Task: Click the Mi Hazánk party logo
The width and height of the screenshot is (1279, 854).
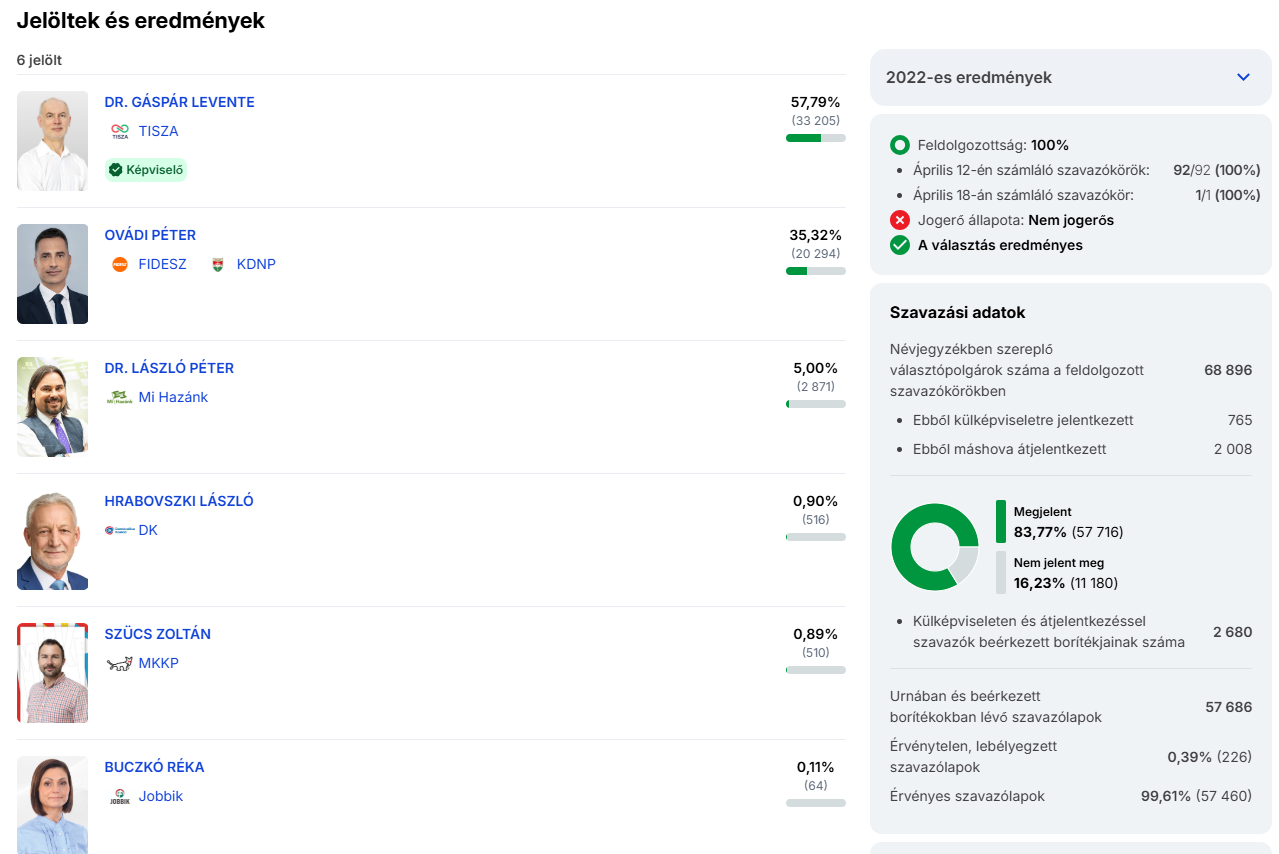Action: tap(120, 397)
